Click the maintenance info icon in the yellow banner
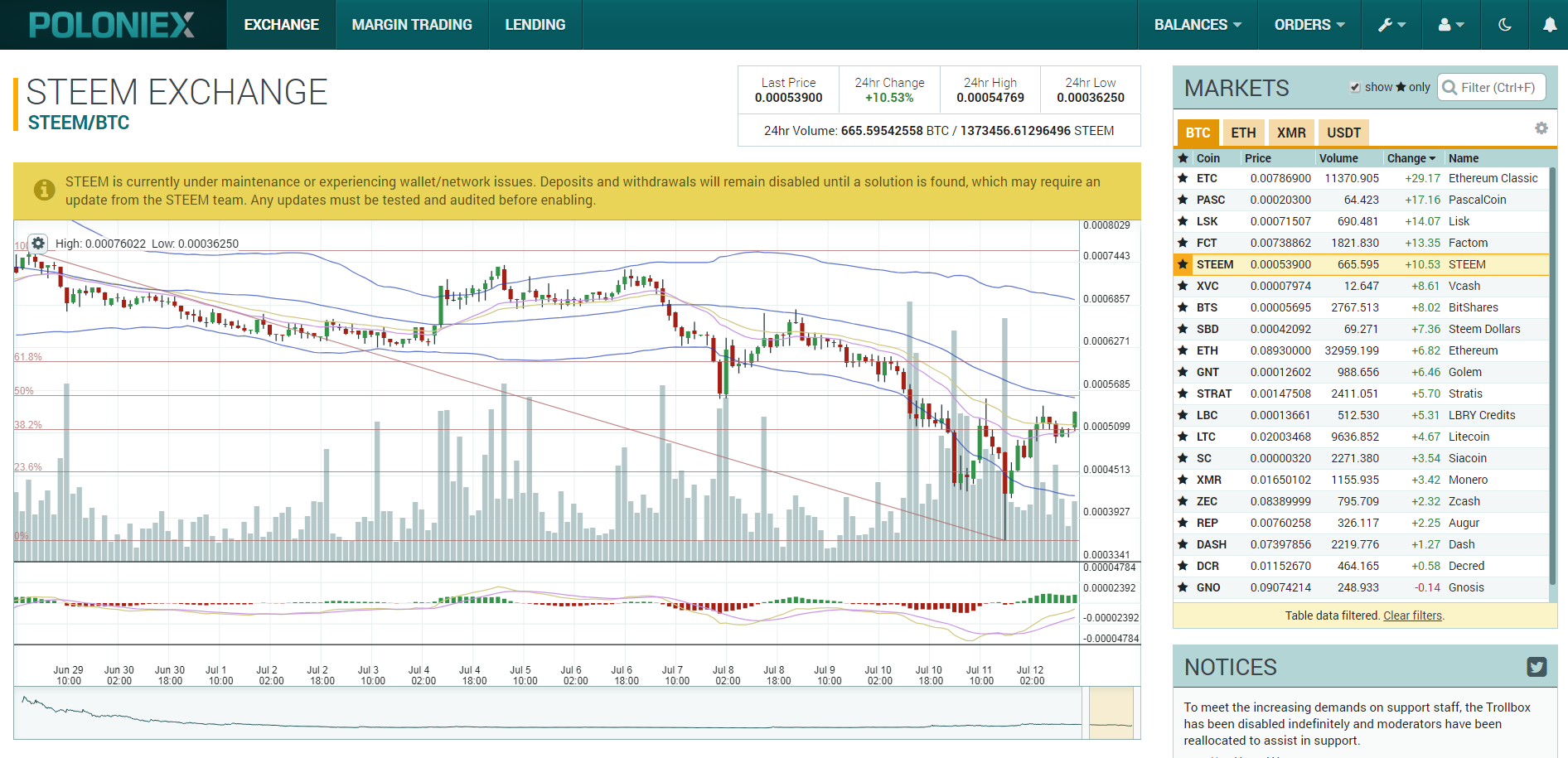This screenshot has height=758, width=1568. click(x=45, y=190)
